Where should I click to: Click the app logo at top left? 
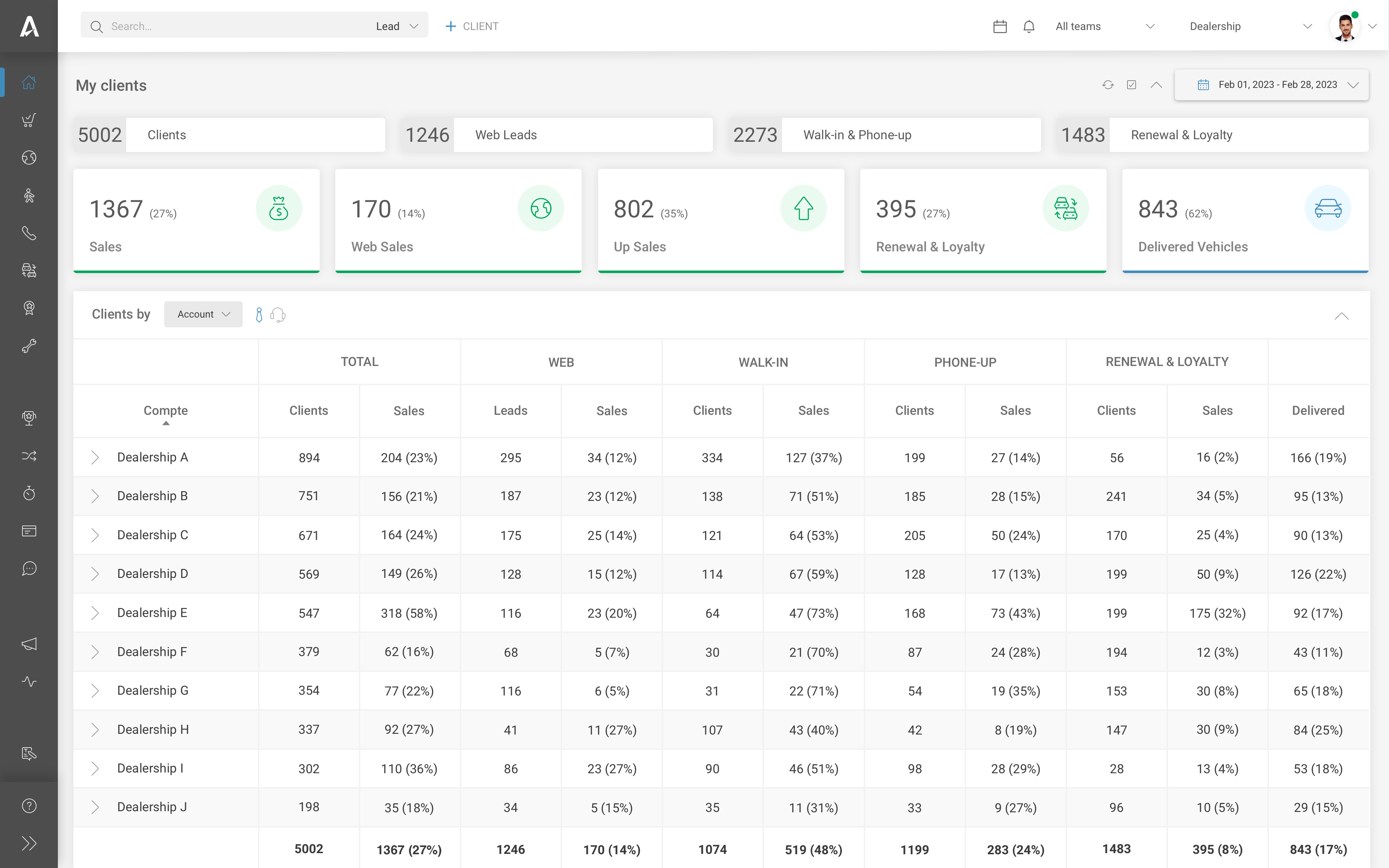click(x=29, y=26)
